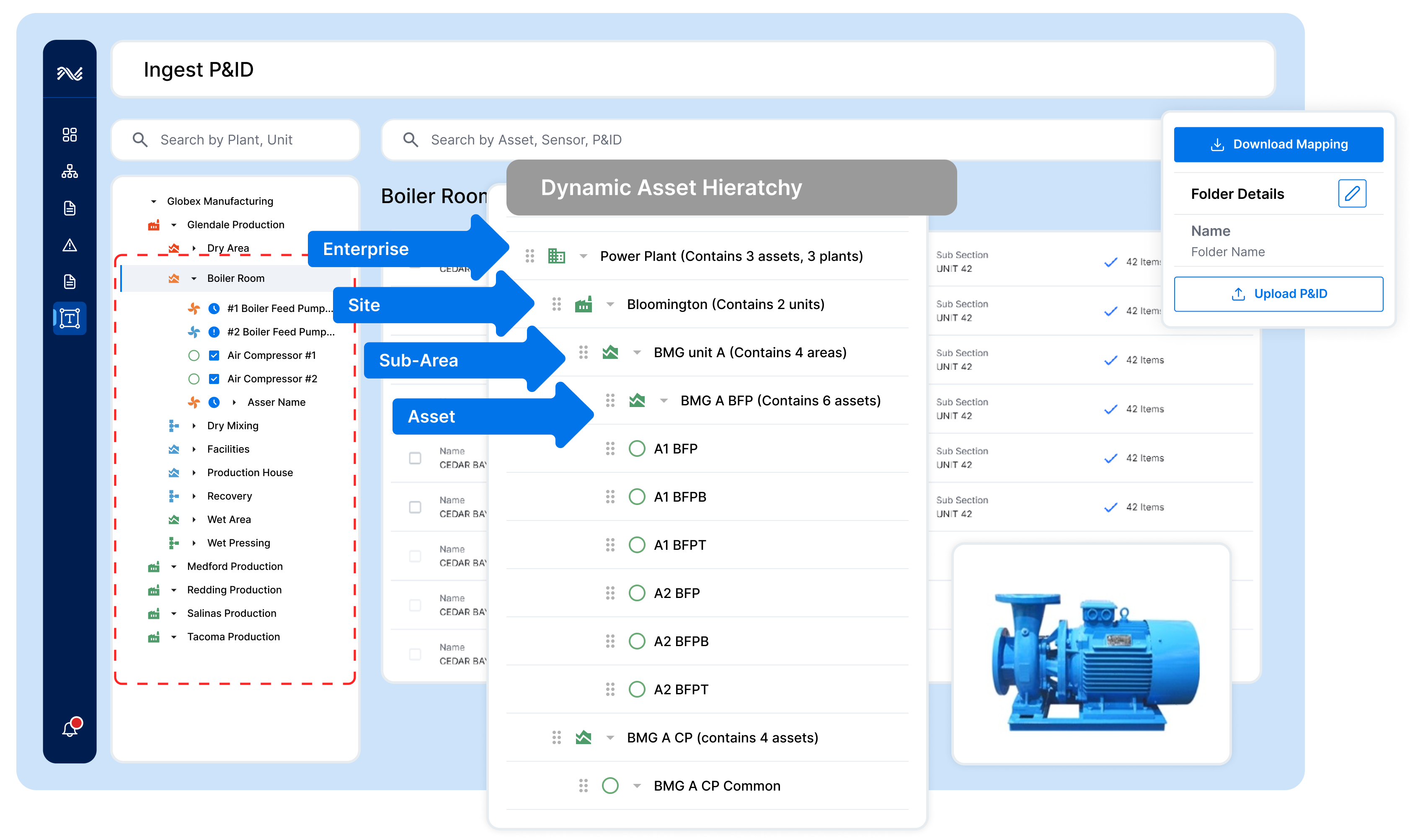The height and width of the screenshot is (840, 1410).
Task: Open the dashboard grid icon in sidebar
Action: point(70,135)
